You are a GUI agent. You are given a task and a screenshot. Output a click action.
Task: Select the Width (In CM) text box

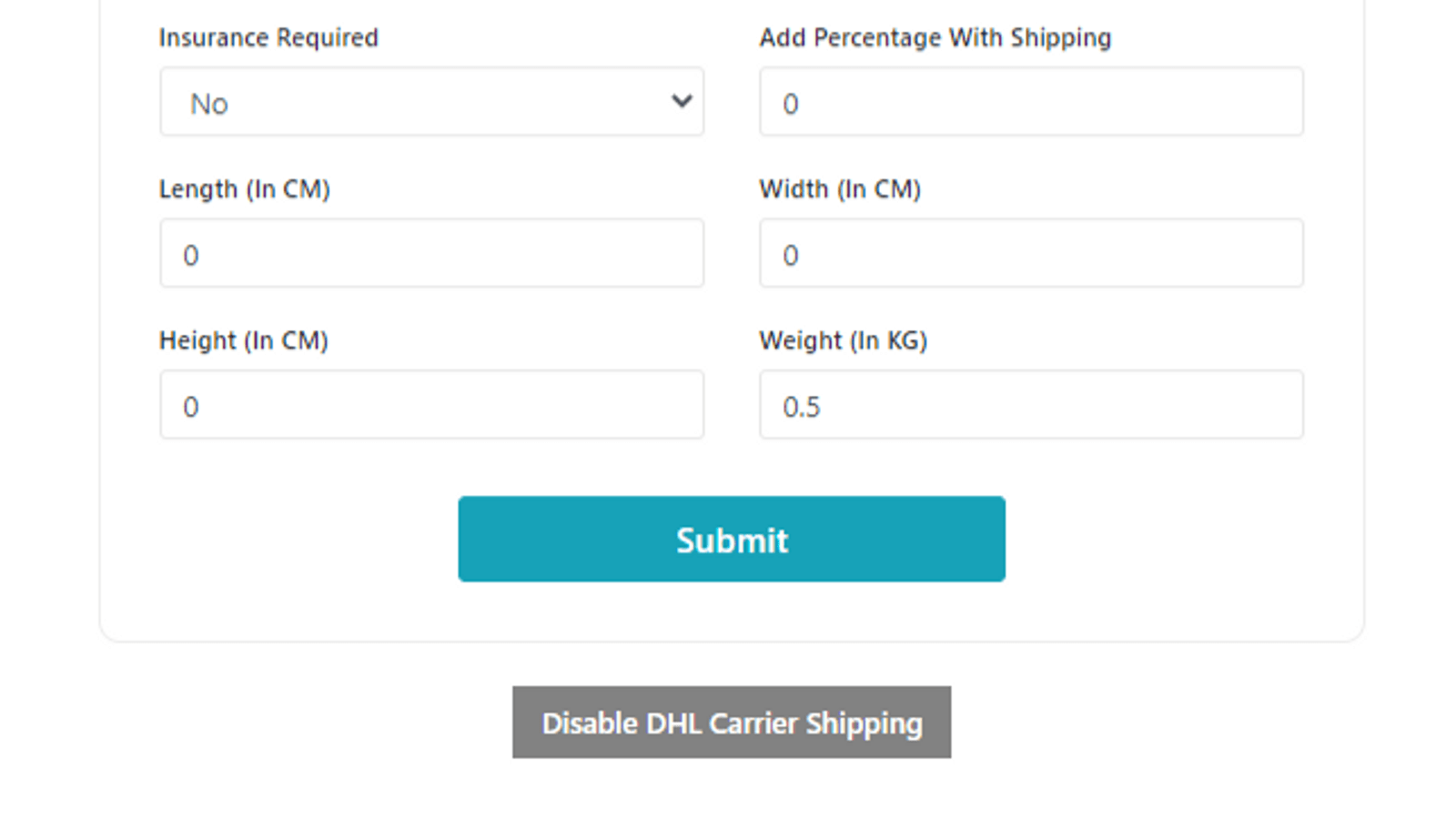[1031, 253]
